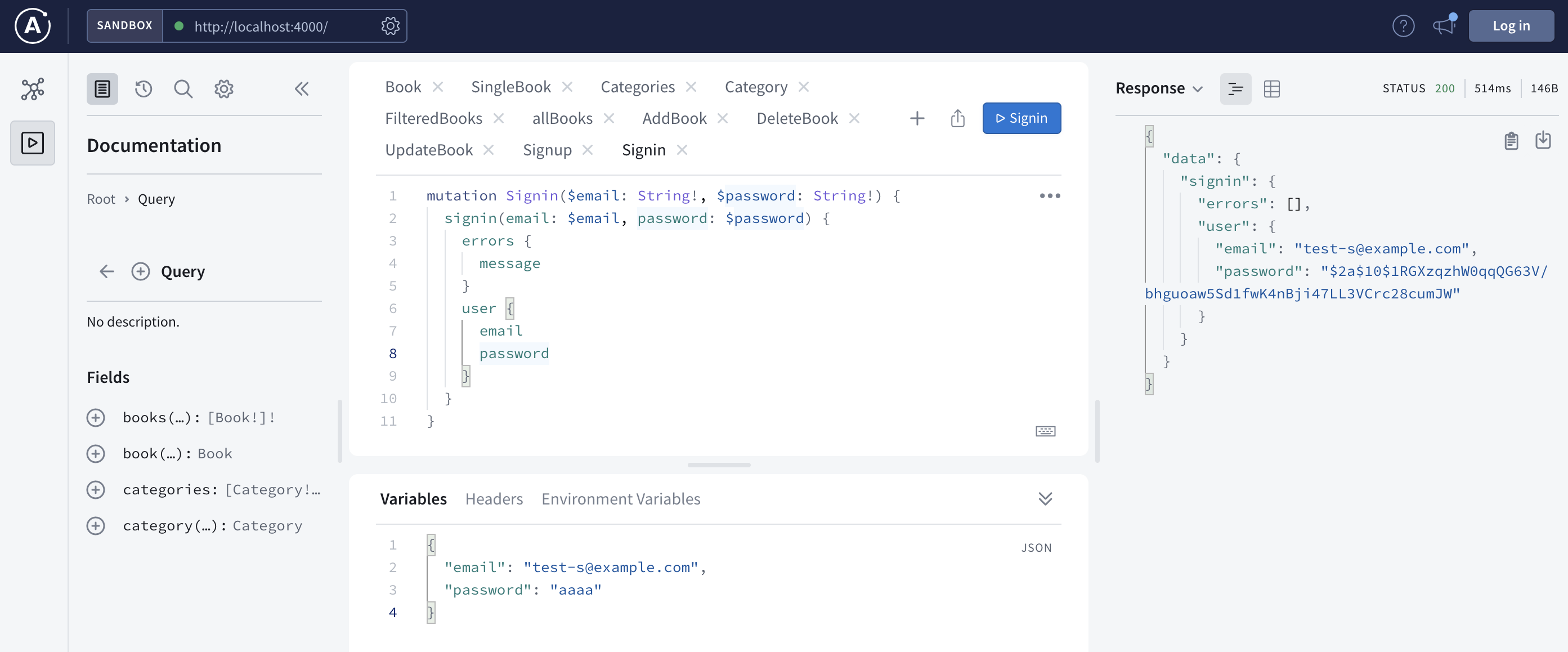The height and width of the screenshot is (652, 1568).
Task: Add the books field plus icon
Action: pos(96,418)
